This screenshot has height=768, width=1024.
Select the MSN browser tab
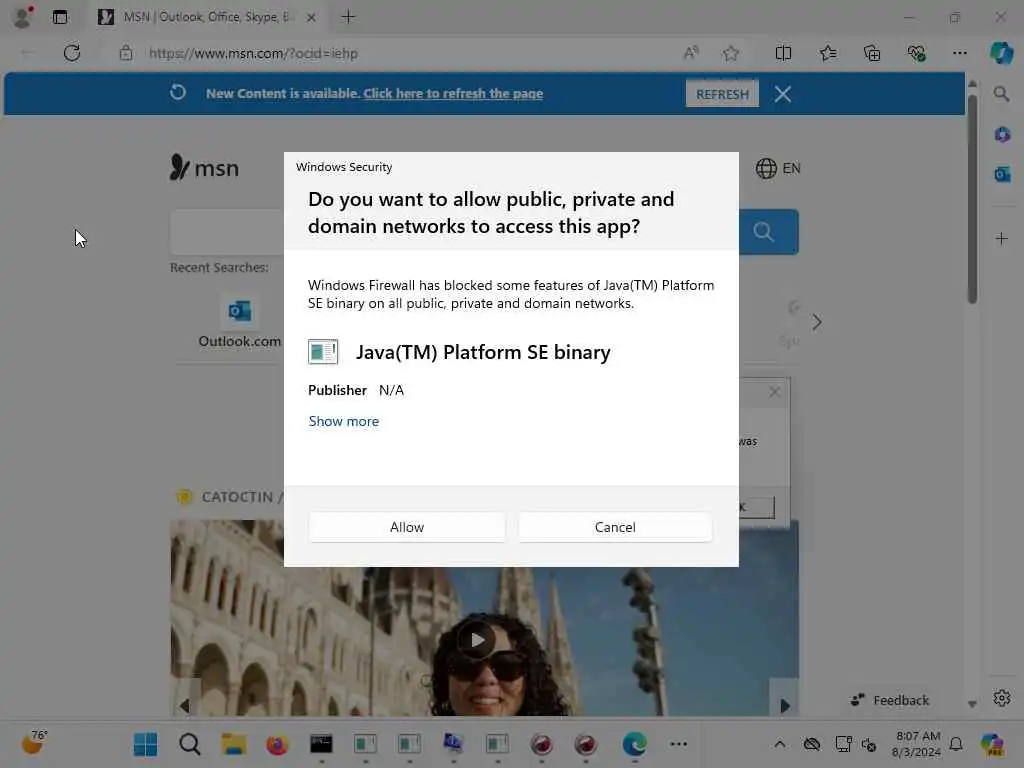click(x=206, y=17)
